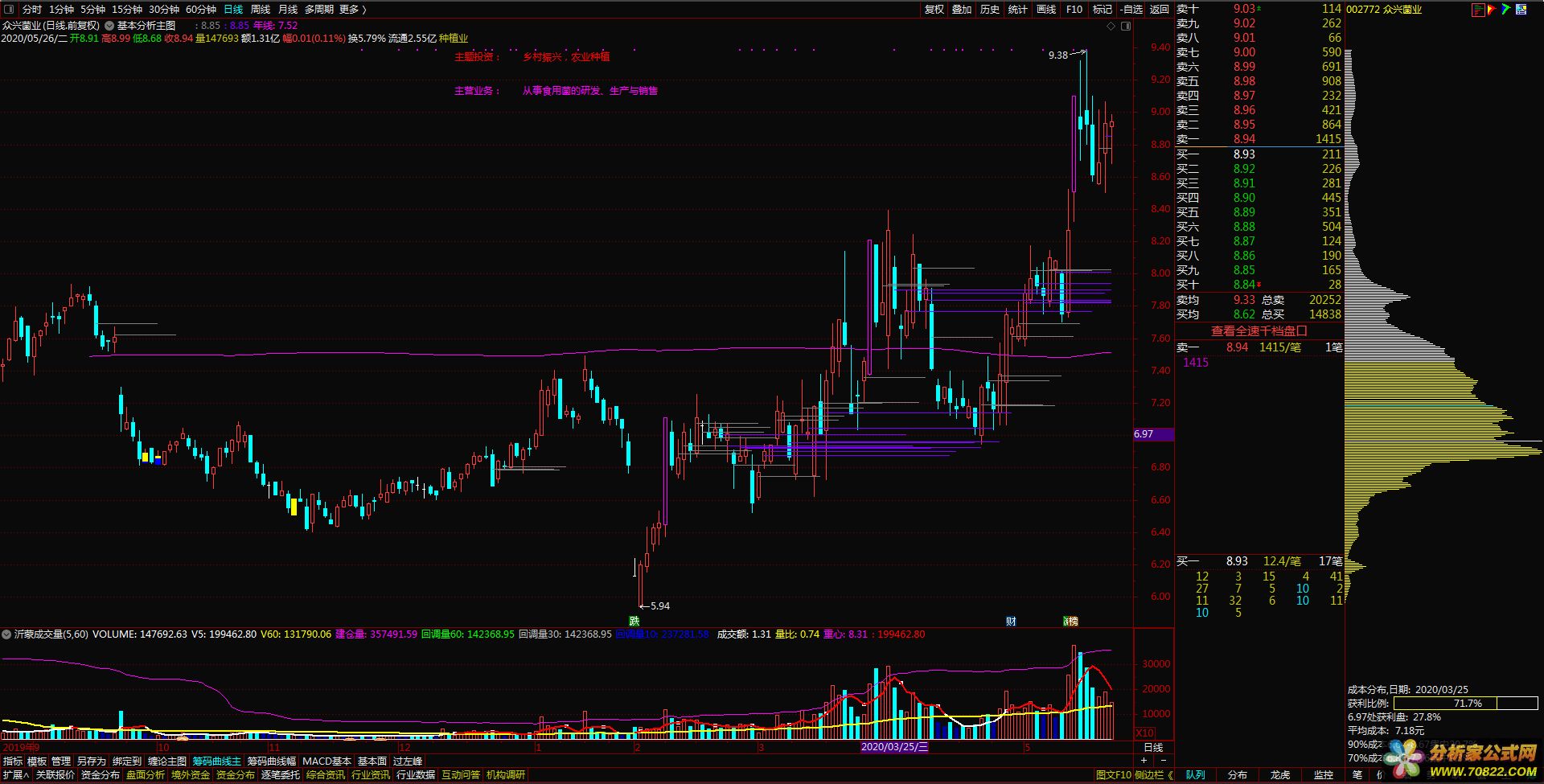Open the dropdown beside 基本分析主图
The image size is (1544, 784).
(x=109, y=26)
